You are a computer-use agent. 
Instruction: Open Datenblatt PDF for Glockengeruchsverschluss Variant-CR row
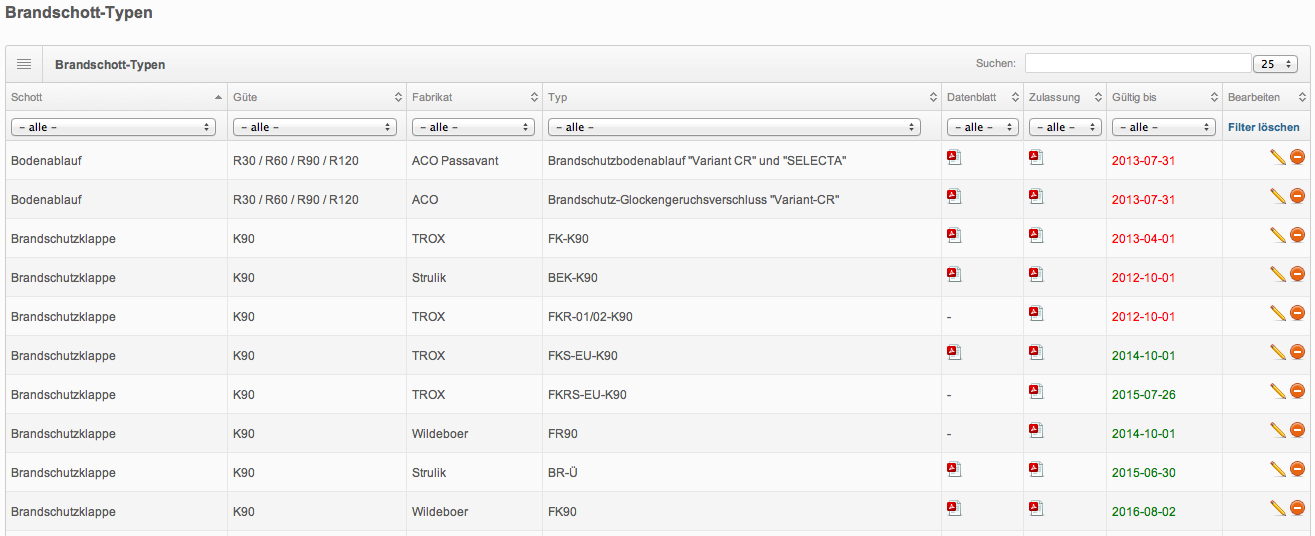[x=954, y=196]
